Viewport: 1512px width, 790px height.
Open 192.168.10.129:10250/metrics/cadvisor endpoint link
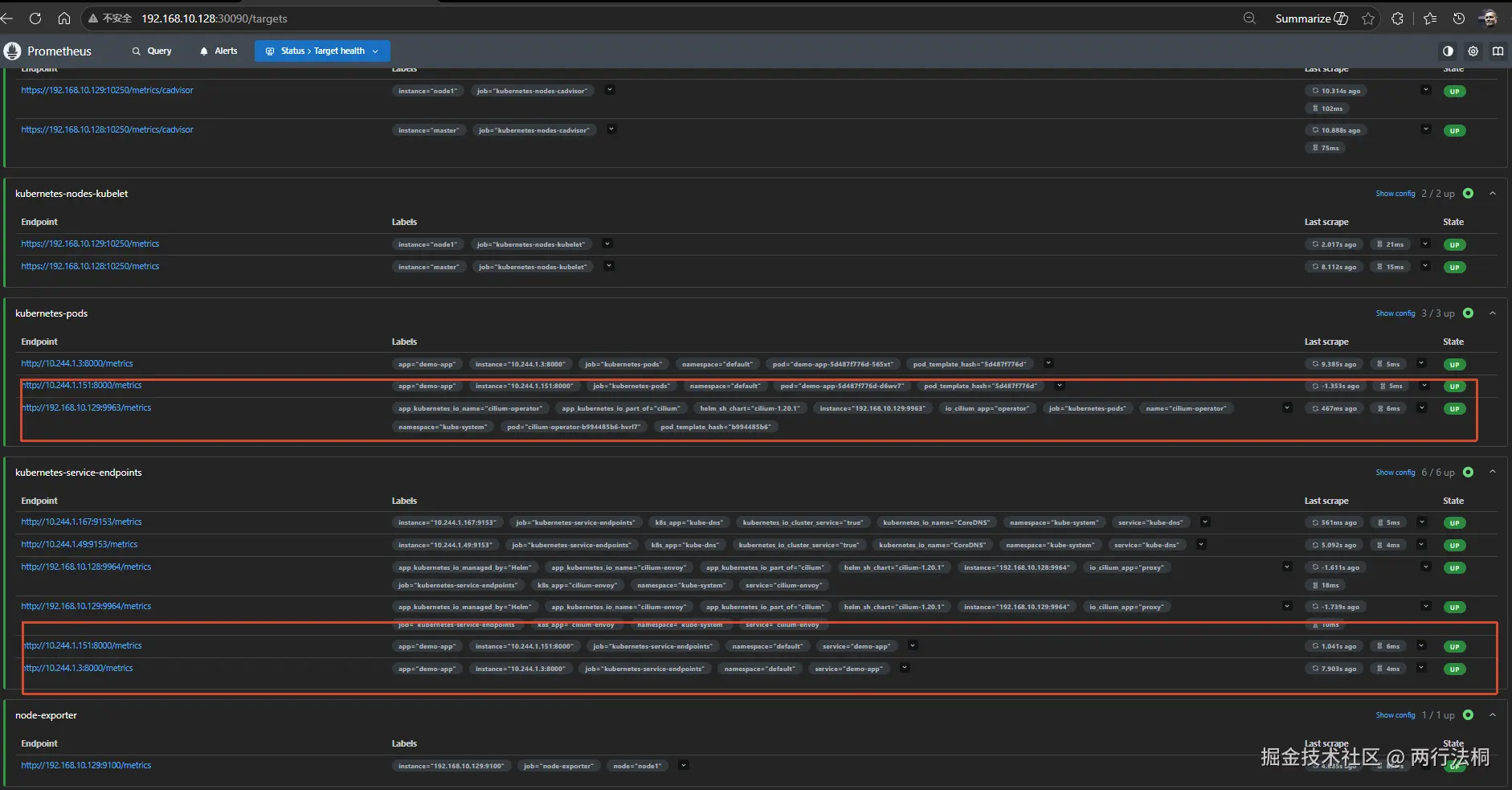pyautogui.click(x=107, y=90)
